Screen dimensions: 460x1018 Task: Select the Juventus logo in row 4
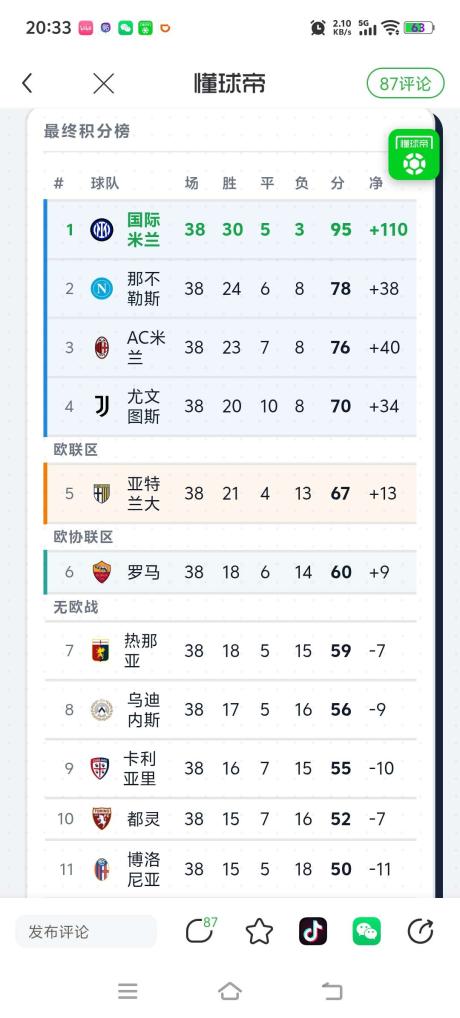(102, 406)
